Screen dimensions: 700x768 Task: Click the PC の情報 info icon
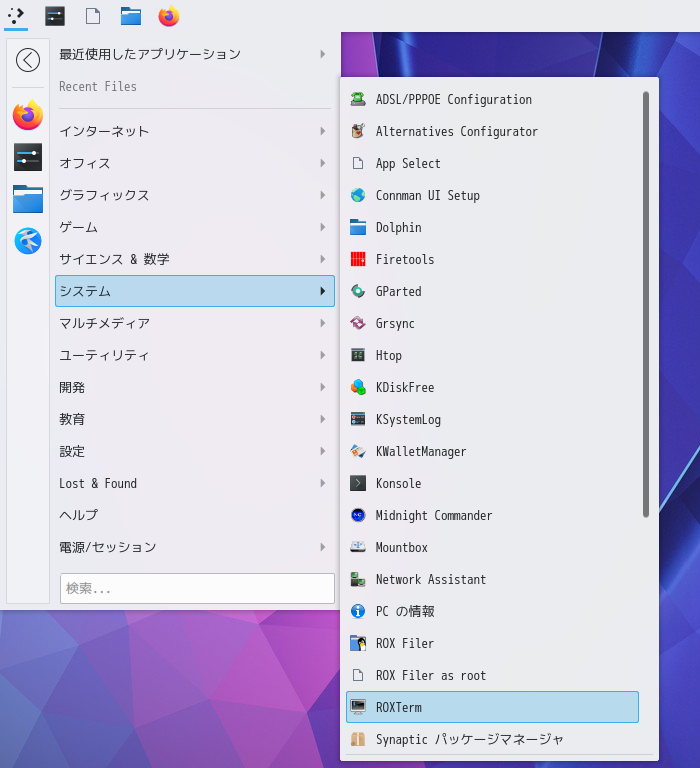[358, 611]
